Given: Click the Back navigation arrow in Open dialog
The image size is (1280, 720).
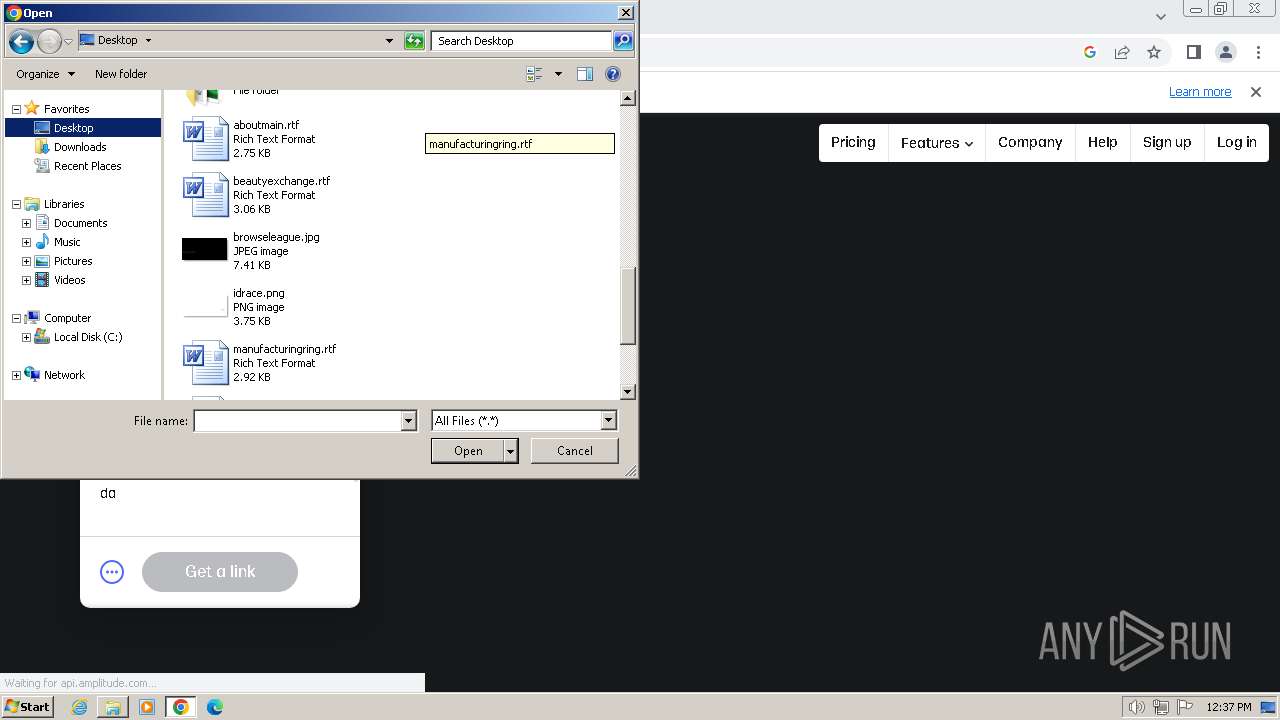Looking at the screenshot, I should coord(21,41).
